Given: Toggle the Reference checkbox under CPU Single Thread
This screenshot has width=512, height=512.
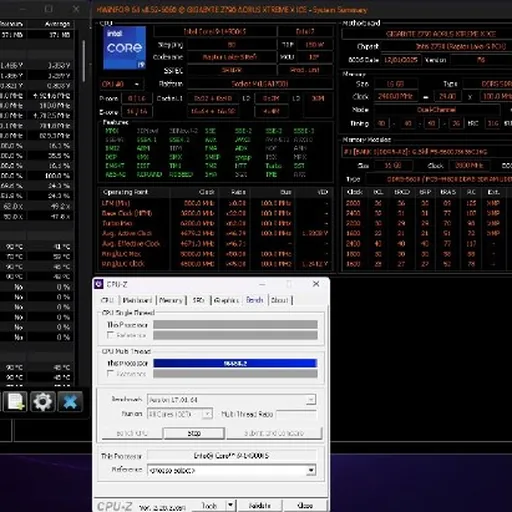Looking at the screenshot, I should coord(110,335).
